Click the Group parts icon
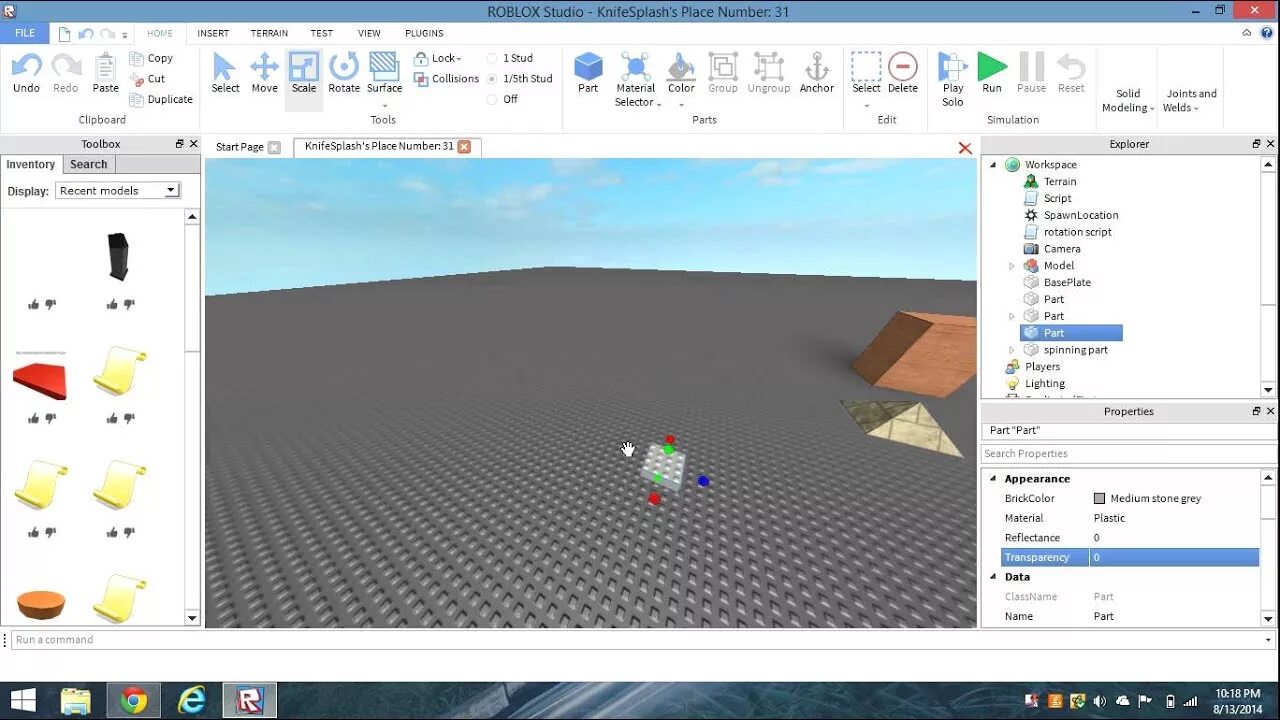This screenshot has width=1280, height=720. (723, 67)
